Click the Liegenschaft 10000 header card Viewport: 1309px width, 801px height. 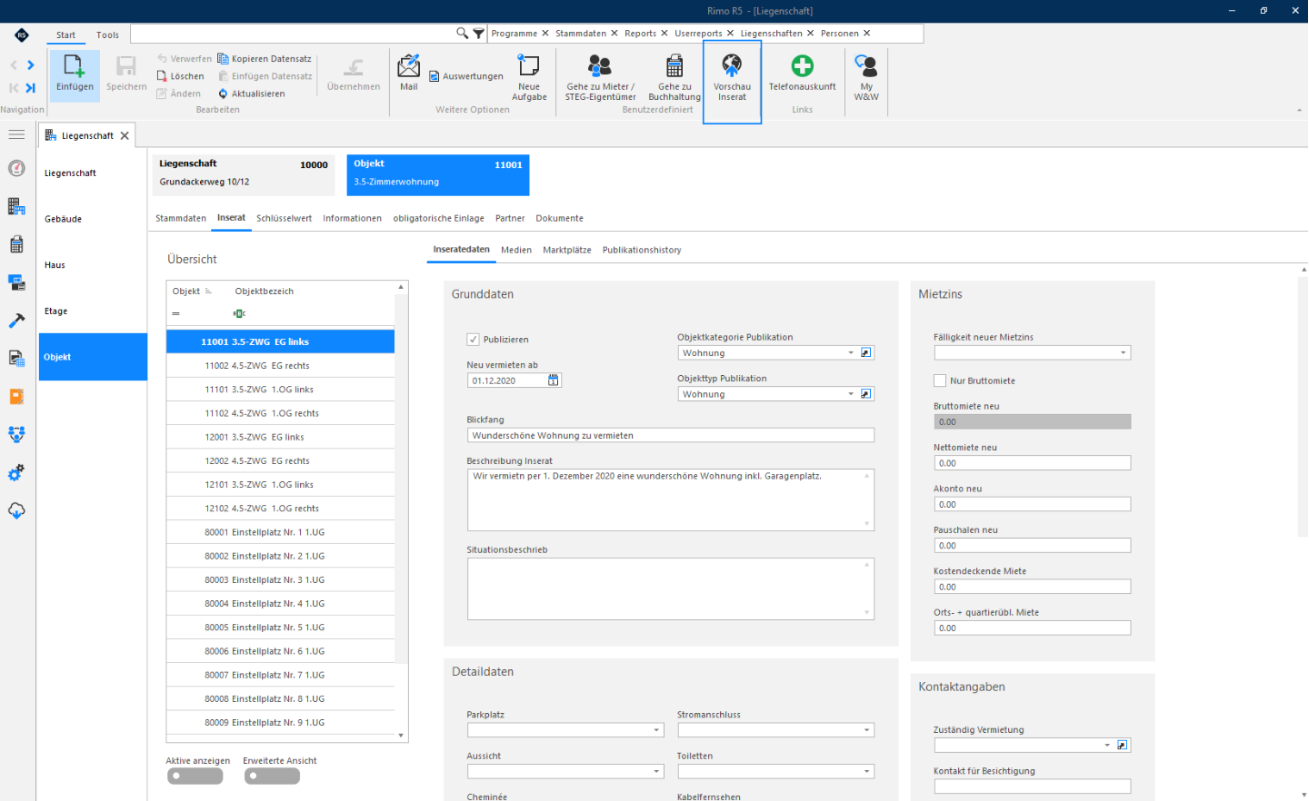pos(244,174)
